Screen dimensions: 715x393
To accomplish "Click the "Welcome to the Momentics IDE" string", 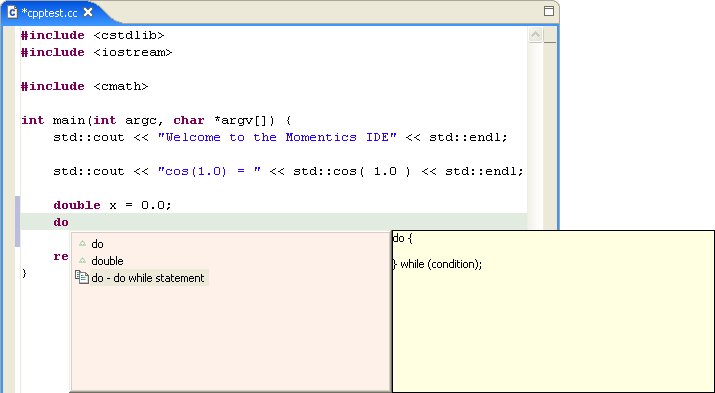I will point(277,137).
